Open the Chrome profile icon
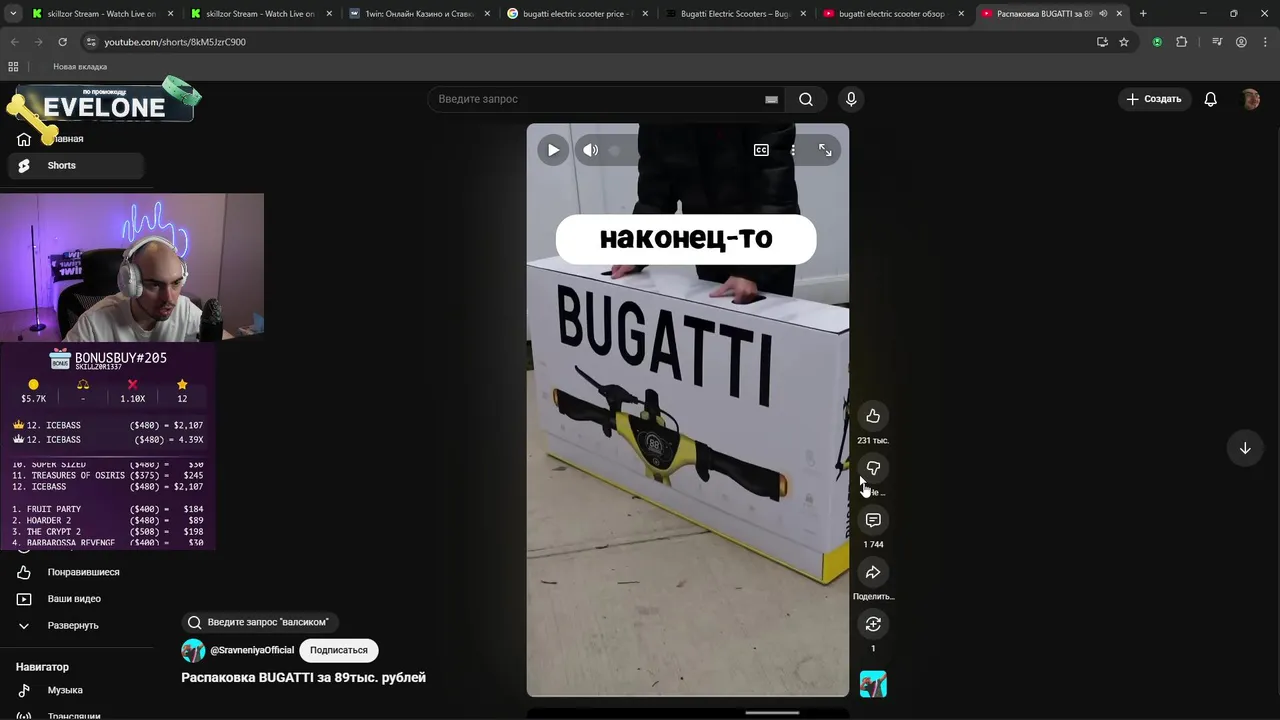This screenshot has width=1280, height=720. [x=1241, y=42]
